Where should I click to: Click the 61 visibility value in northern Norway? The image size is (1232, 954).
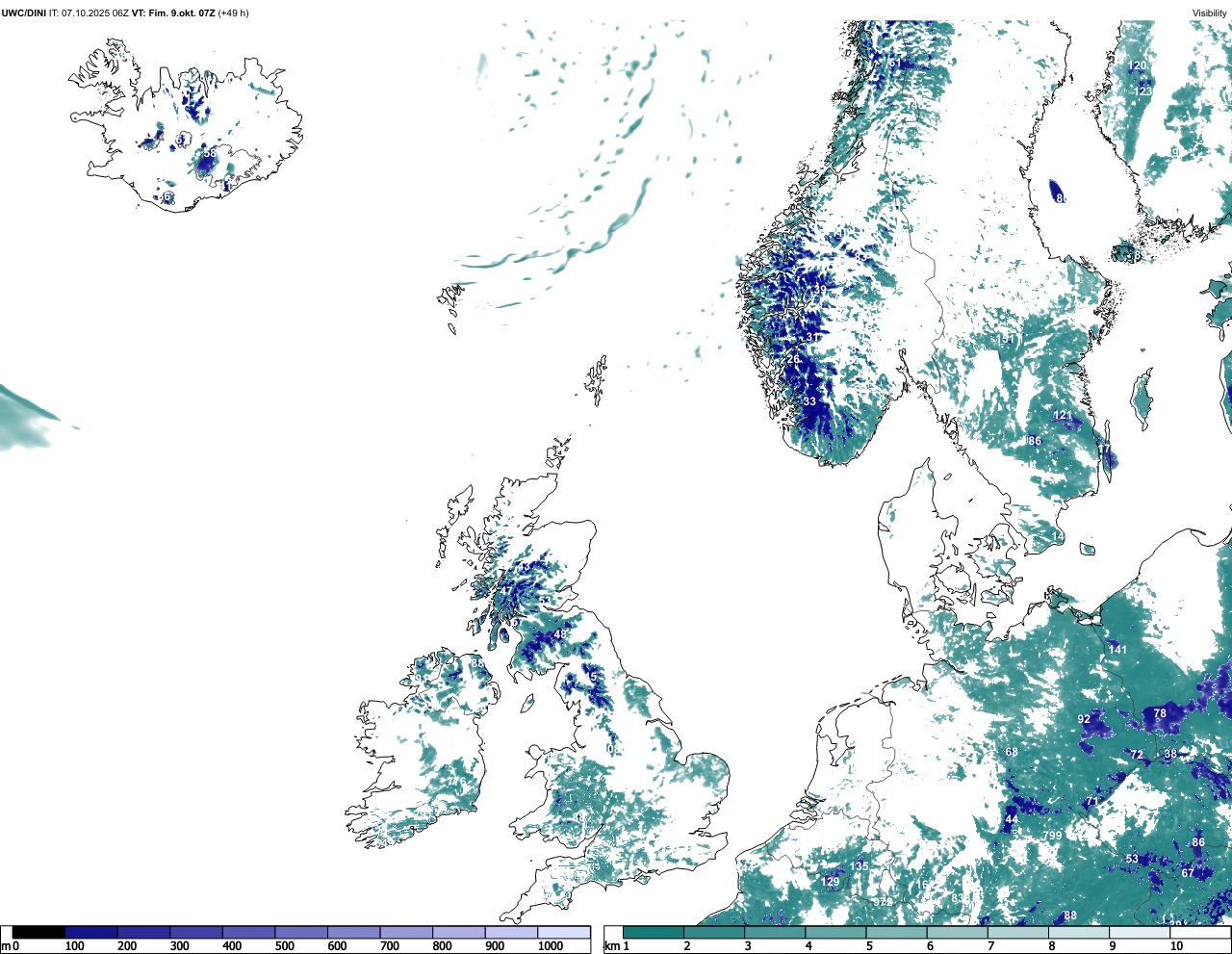coord(895,64)
